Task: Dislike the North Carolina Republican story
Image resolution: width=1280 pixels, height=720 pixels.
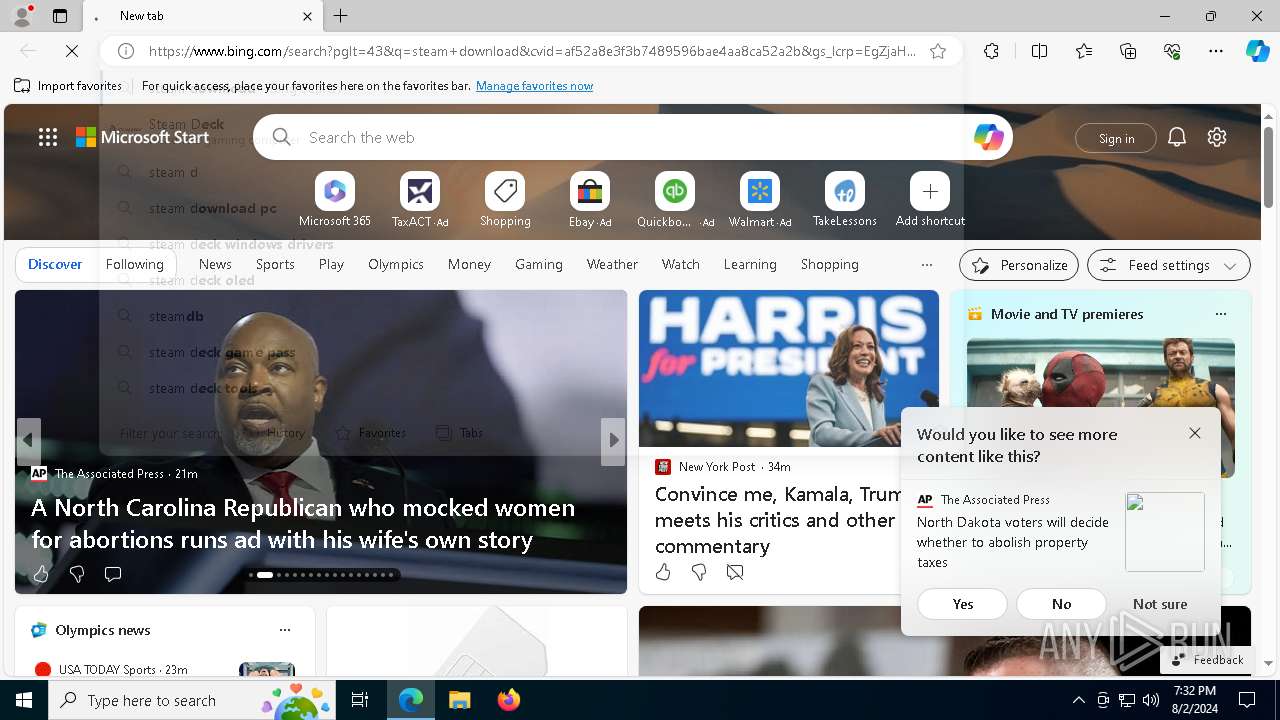Action: tap(77, 574)
